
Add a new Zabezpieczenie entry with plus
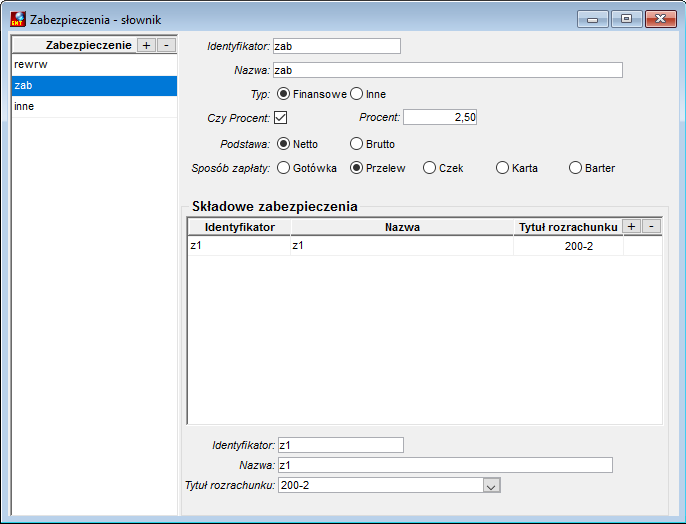(147, 45)
